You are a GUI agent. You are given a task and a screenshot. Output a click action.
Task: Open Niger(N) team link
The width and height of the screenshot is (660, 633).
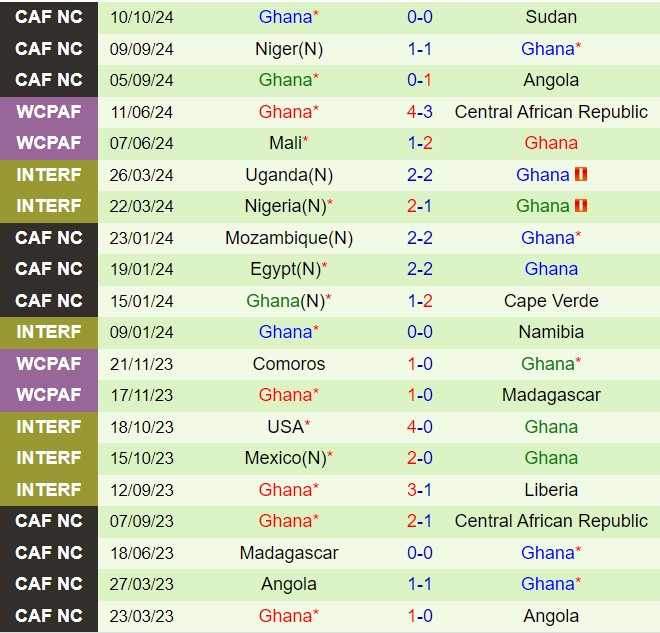point(288,48)
